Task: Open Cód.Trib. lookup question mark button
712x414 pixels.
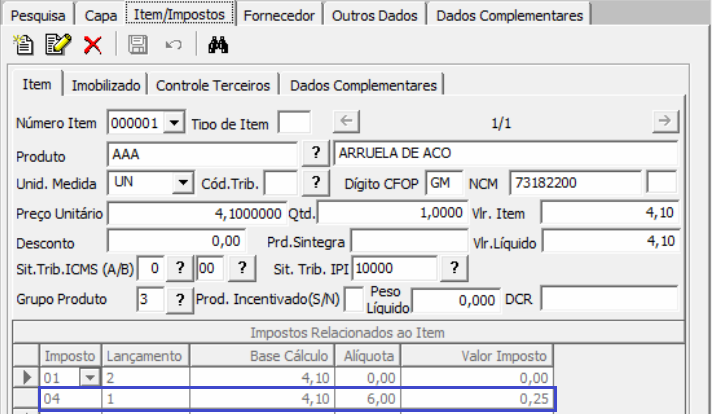Action: (x=316, y=183)
